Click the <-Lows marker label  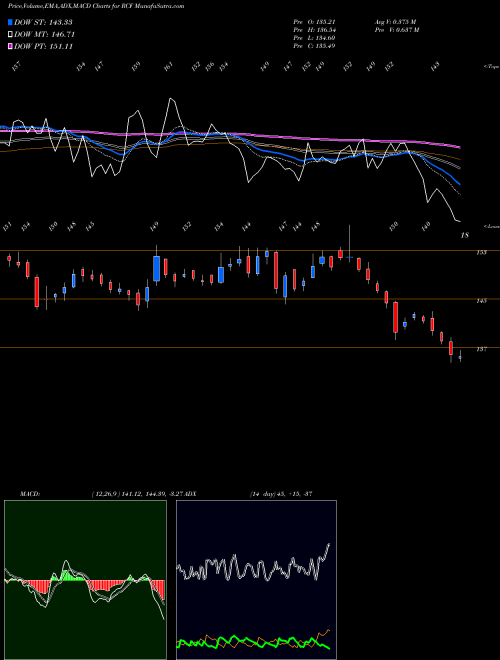[x=491, y=227]
